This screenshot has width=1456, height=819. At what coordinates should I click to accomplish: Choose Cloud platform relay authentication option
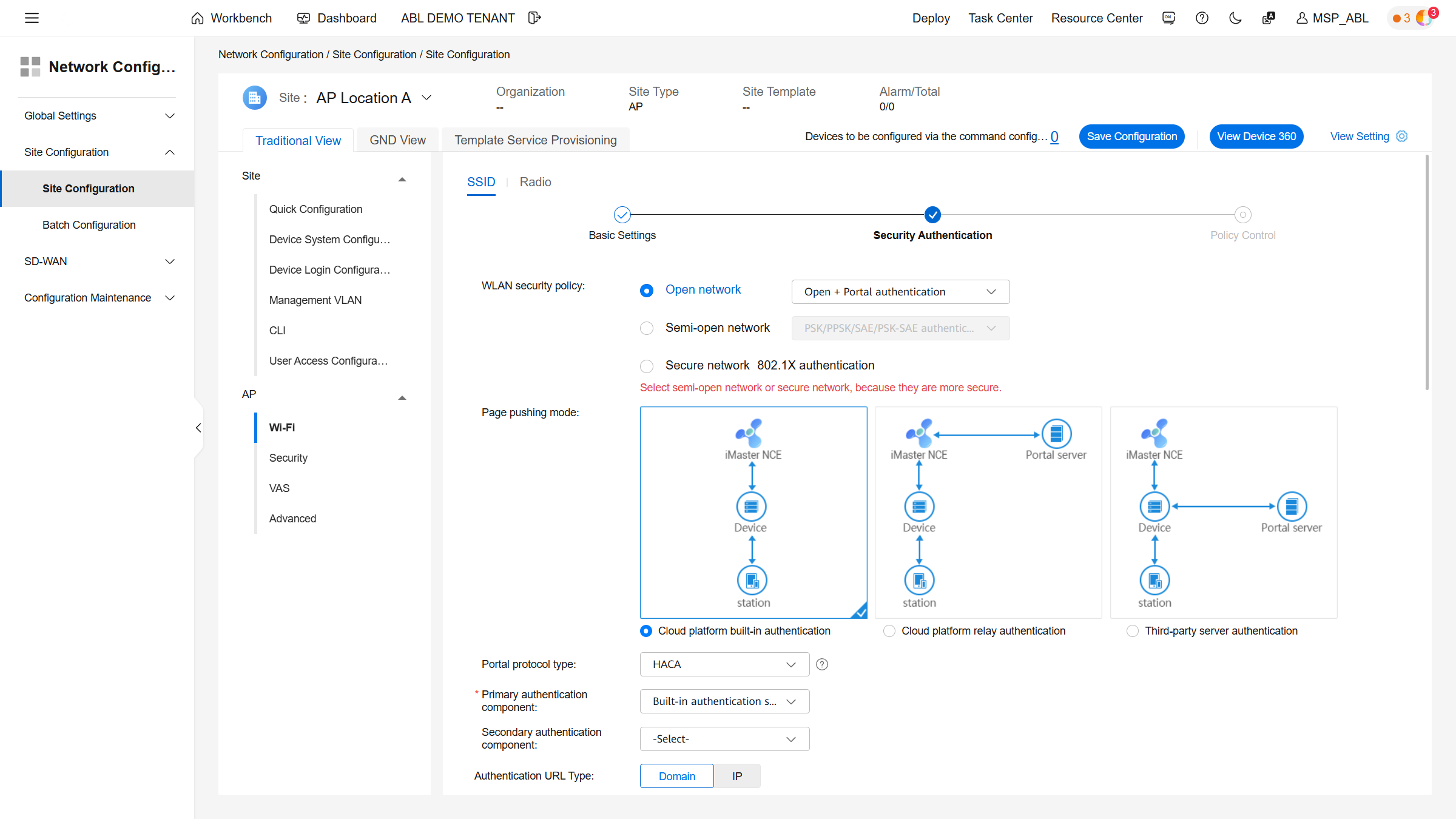pos(889,631)
